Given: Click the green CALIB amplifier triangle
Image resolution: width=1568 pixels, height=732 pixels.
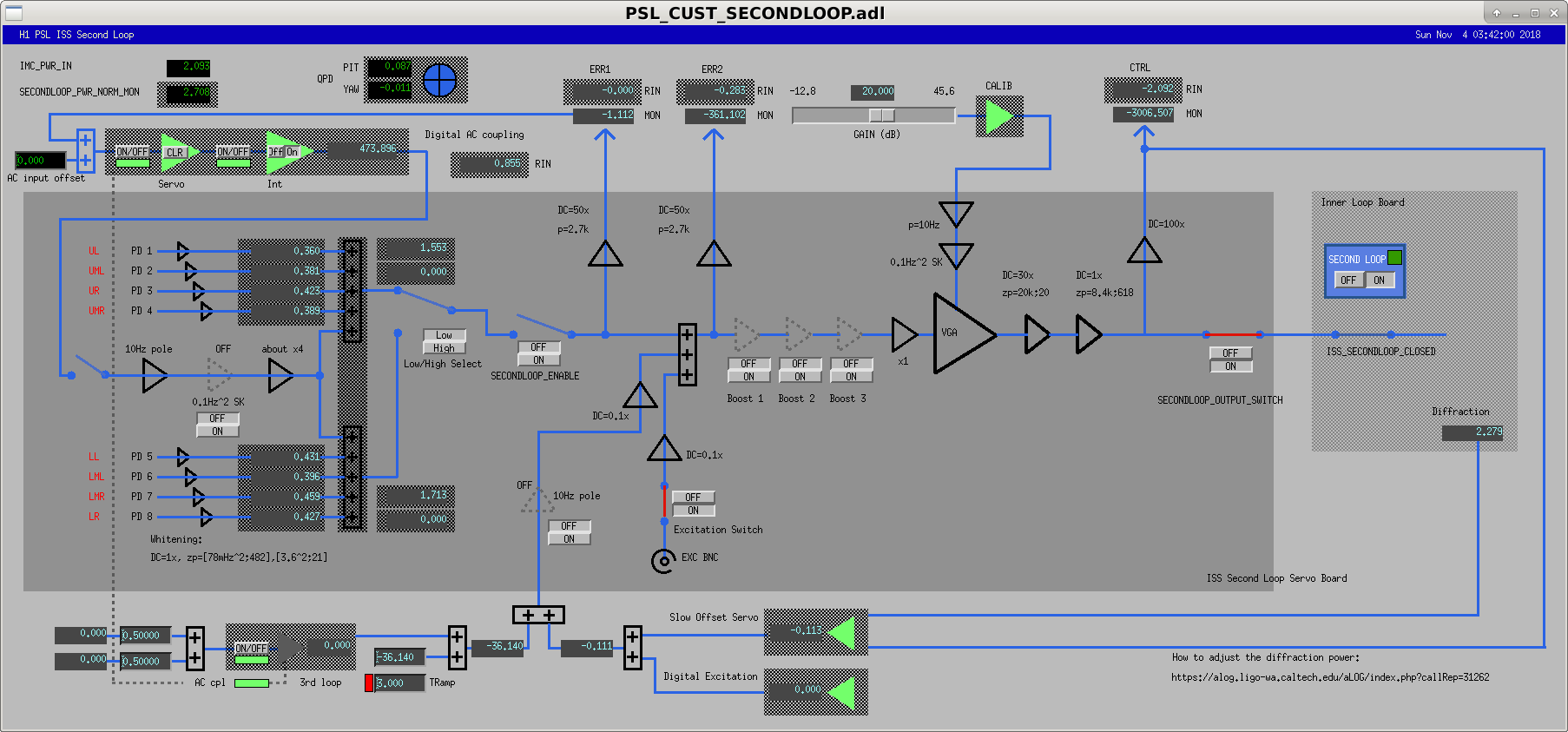Looking at the screenshot, I should [x=999, y=116].
